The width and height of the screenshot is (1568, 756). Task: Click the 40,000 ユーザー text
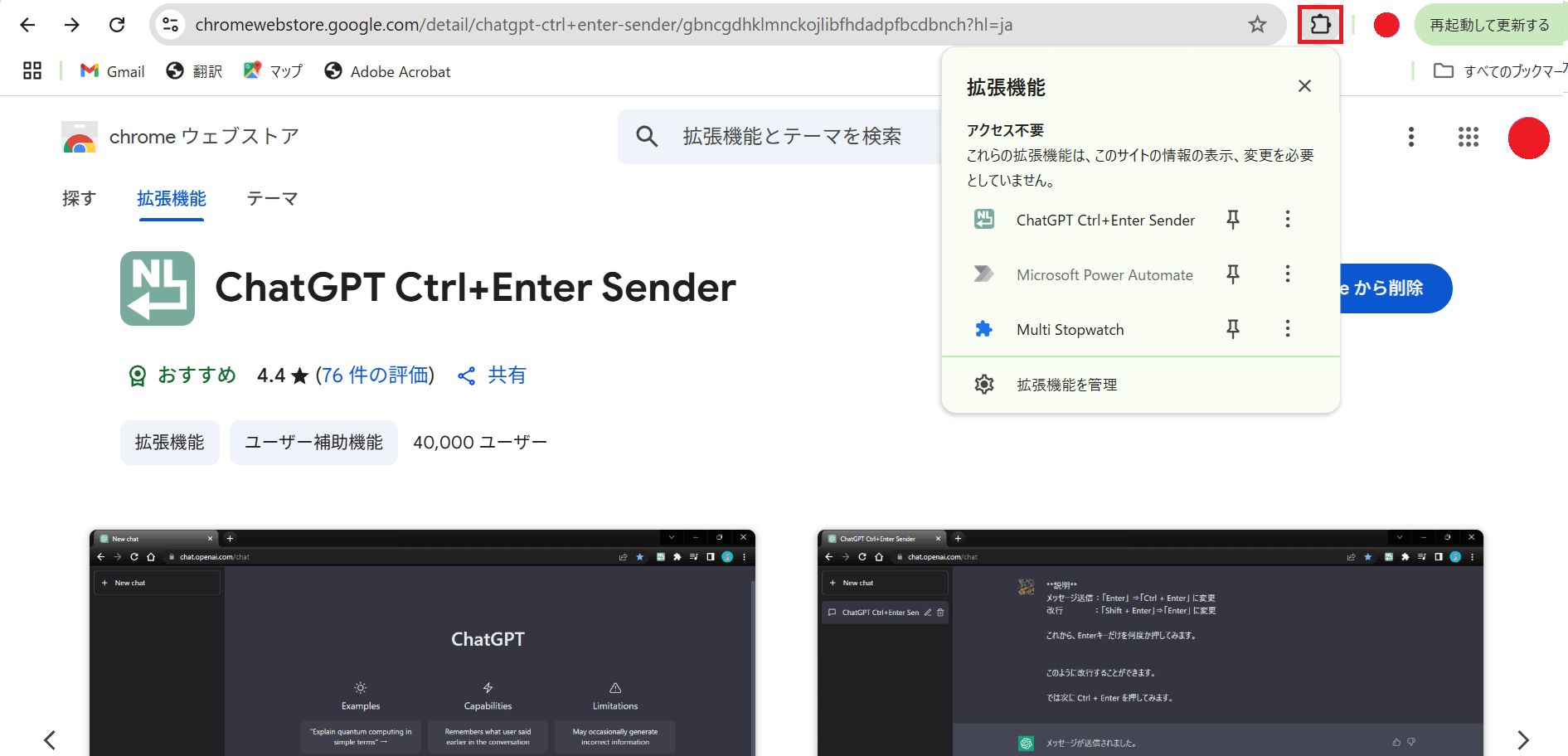[x=480, y=443]
